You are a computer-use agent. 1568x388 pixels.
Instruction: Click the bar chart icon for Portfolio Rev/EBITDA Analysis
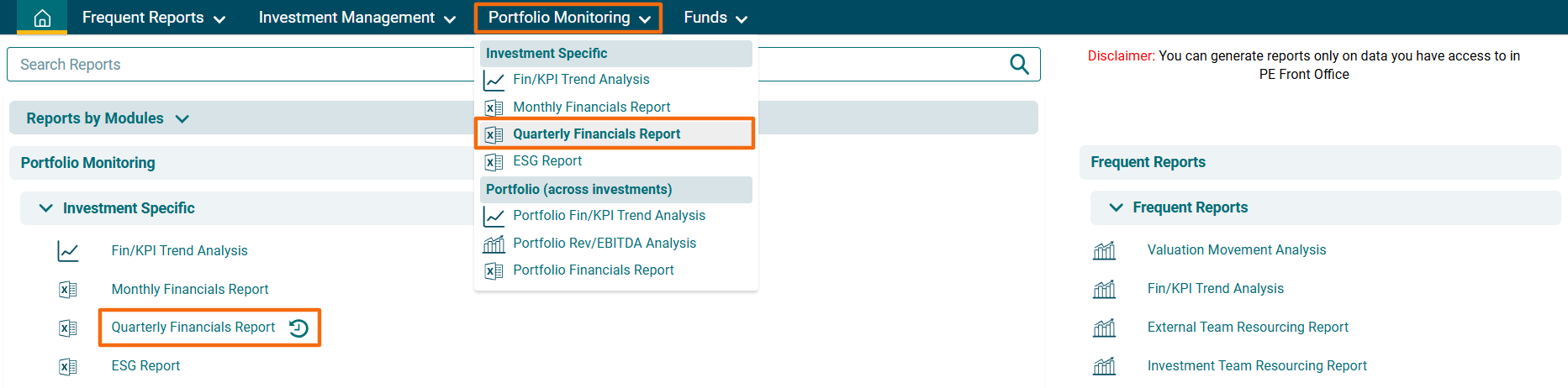click(494, 244)
